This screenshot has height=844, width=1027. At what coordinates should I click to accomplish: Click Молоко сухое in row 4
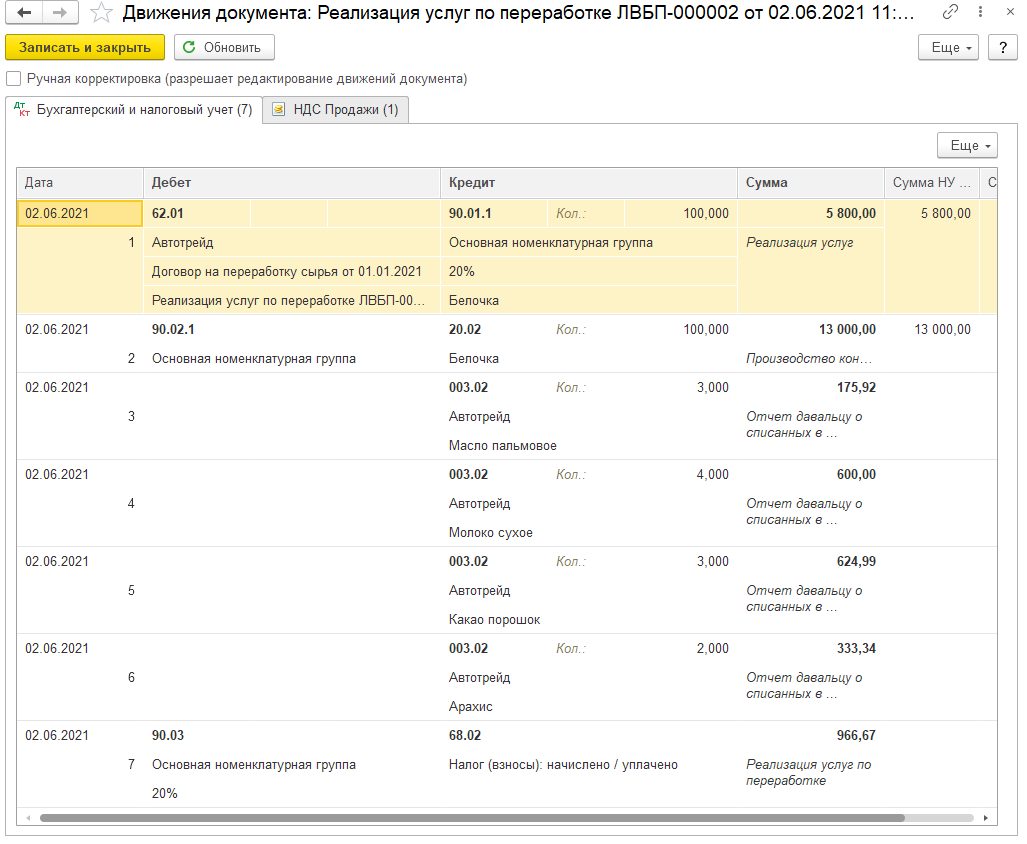[491, 532]
